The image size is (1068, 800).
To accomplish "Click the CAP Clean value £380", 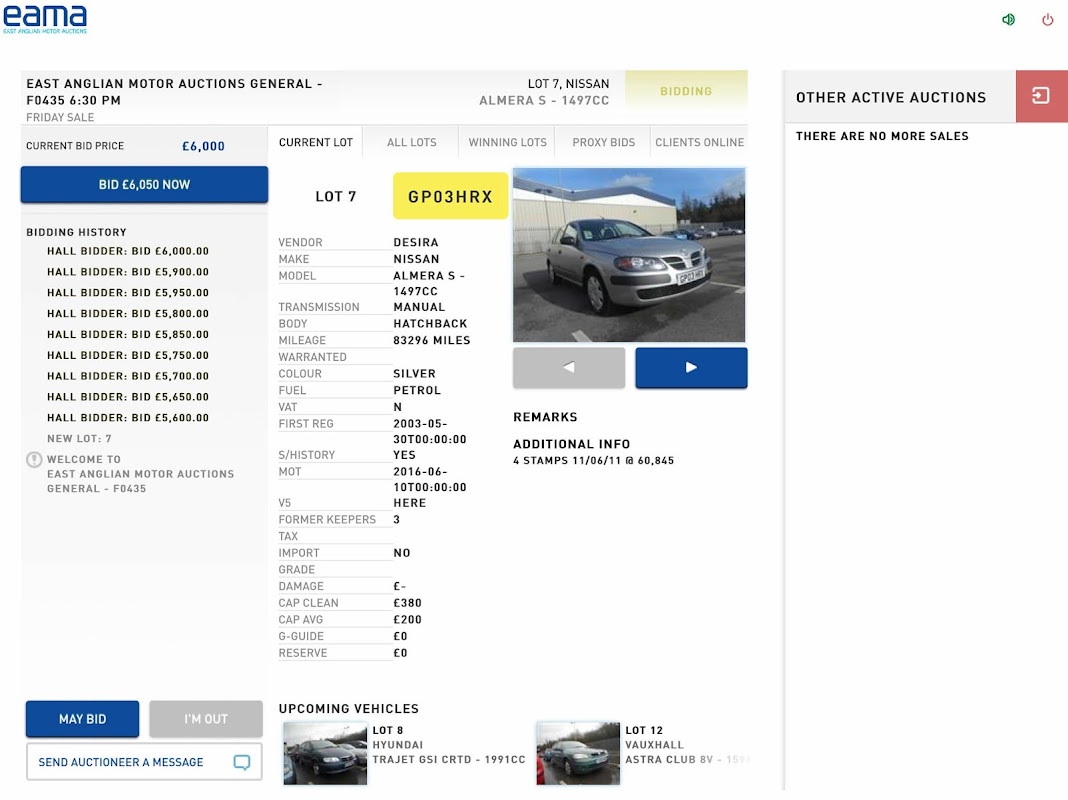I will [x=407, y=603].
